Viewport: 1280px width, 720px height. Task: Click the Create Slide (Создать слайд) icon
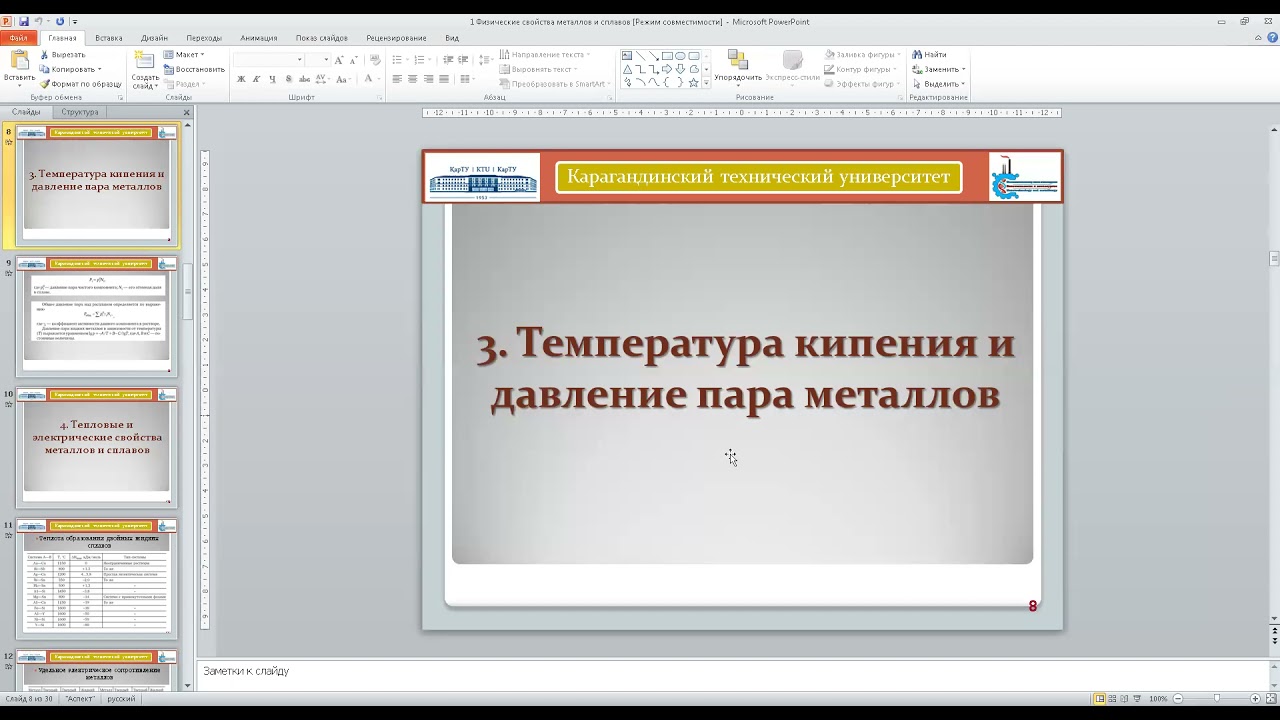(x=145, y=62)
